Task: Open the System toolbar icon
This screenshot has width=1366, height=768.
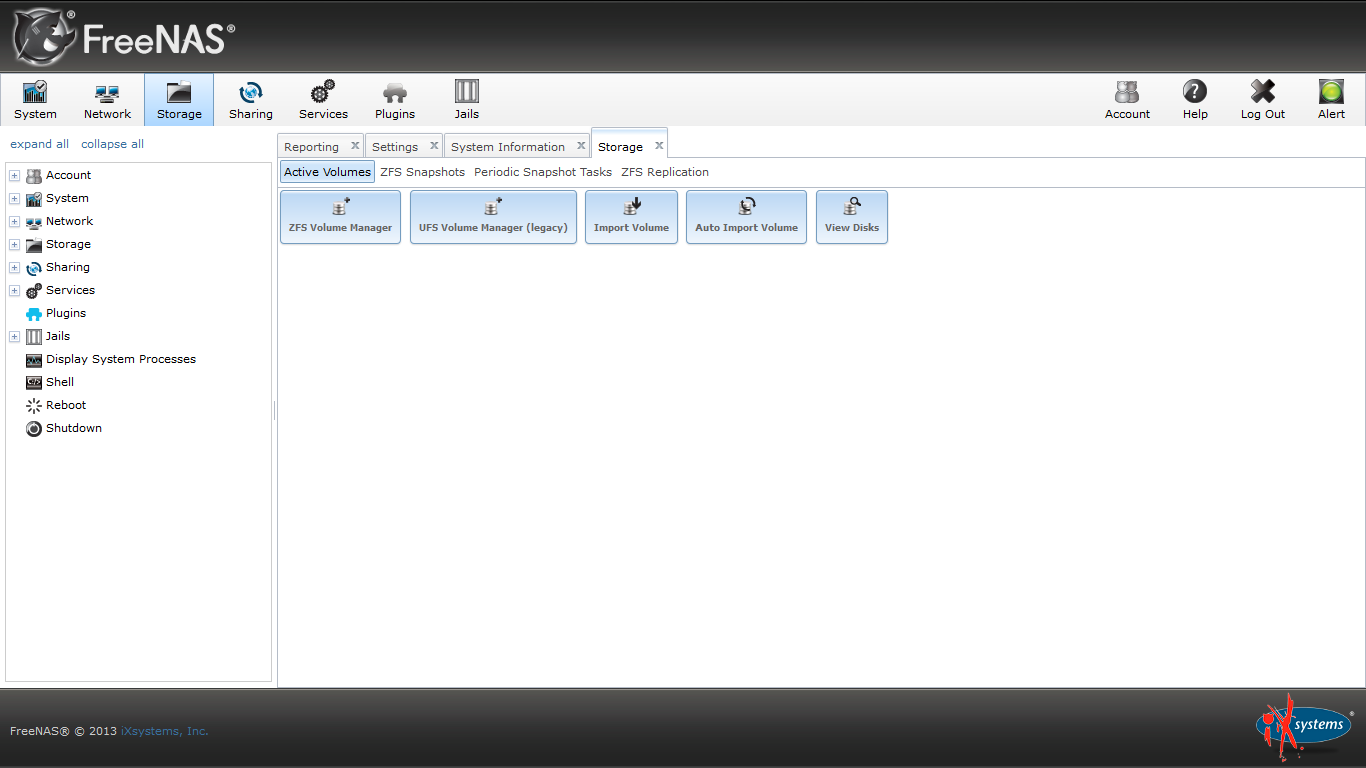Action: pyautogui.click(x=35, y=100)
